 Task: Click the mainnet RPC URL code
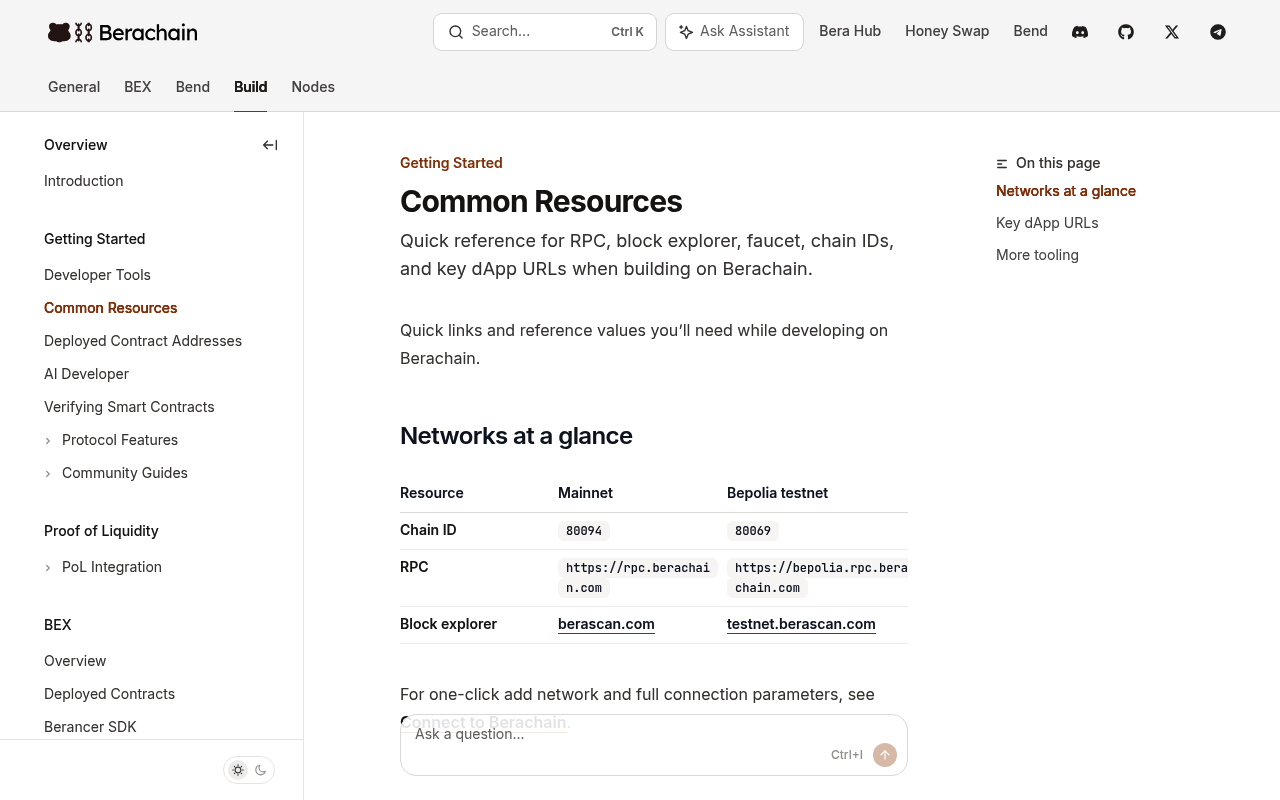pos(638,578)
